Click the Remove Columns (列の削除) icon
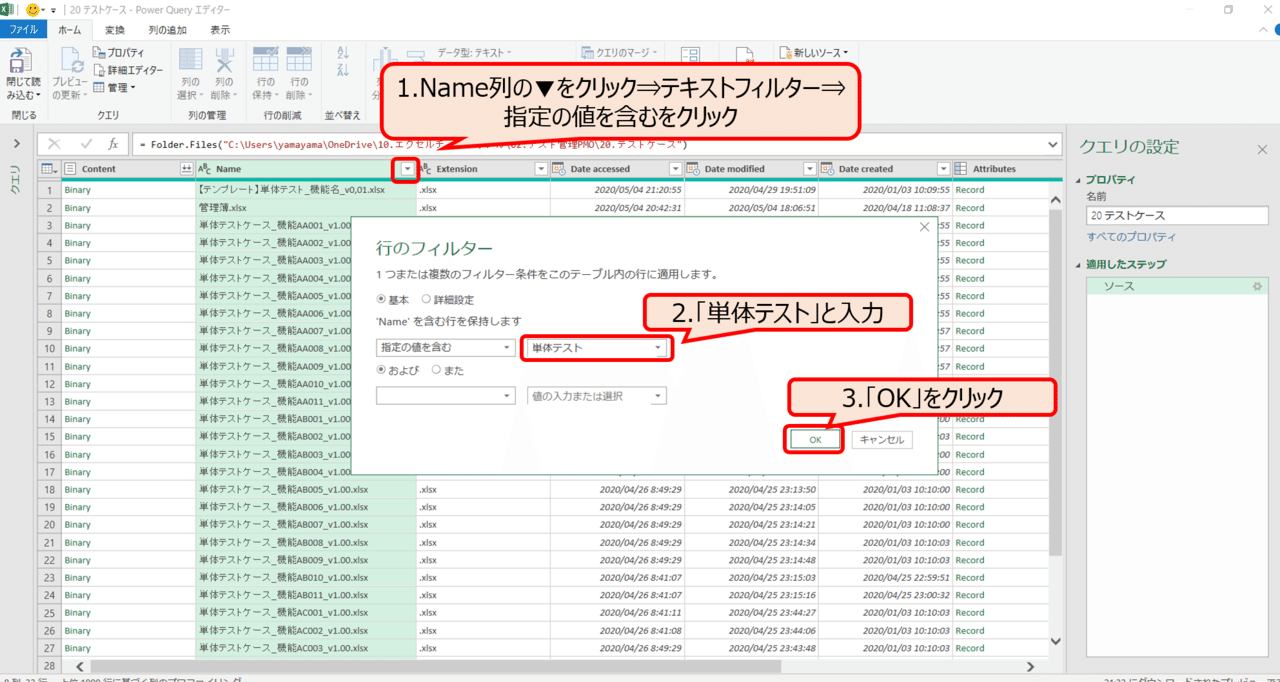 click(224, 59)
